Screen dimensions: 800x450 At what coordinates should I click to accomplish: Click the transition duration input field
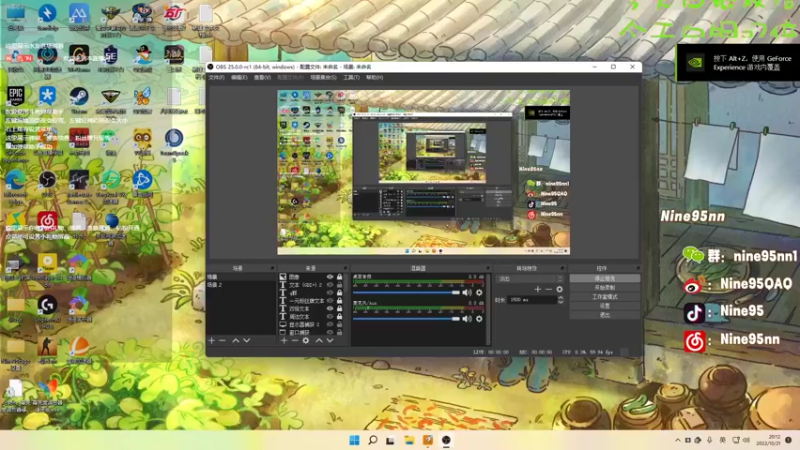pos(532,300)
